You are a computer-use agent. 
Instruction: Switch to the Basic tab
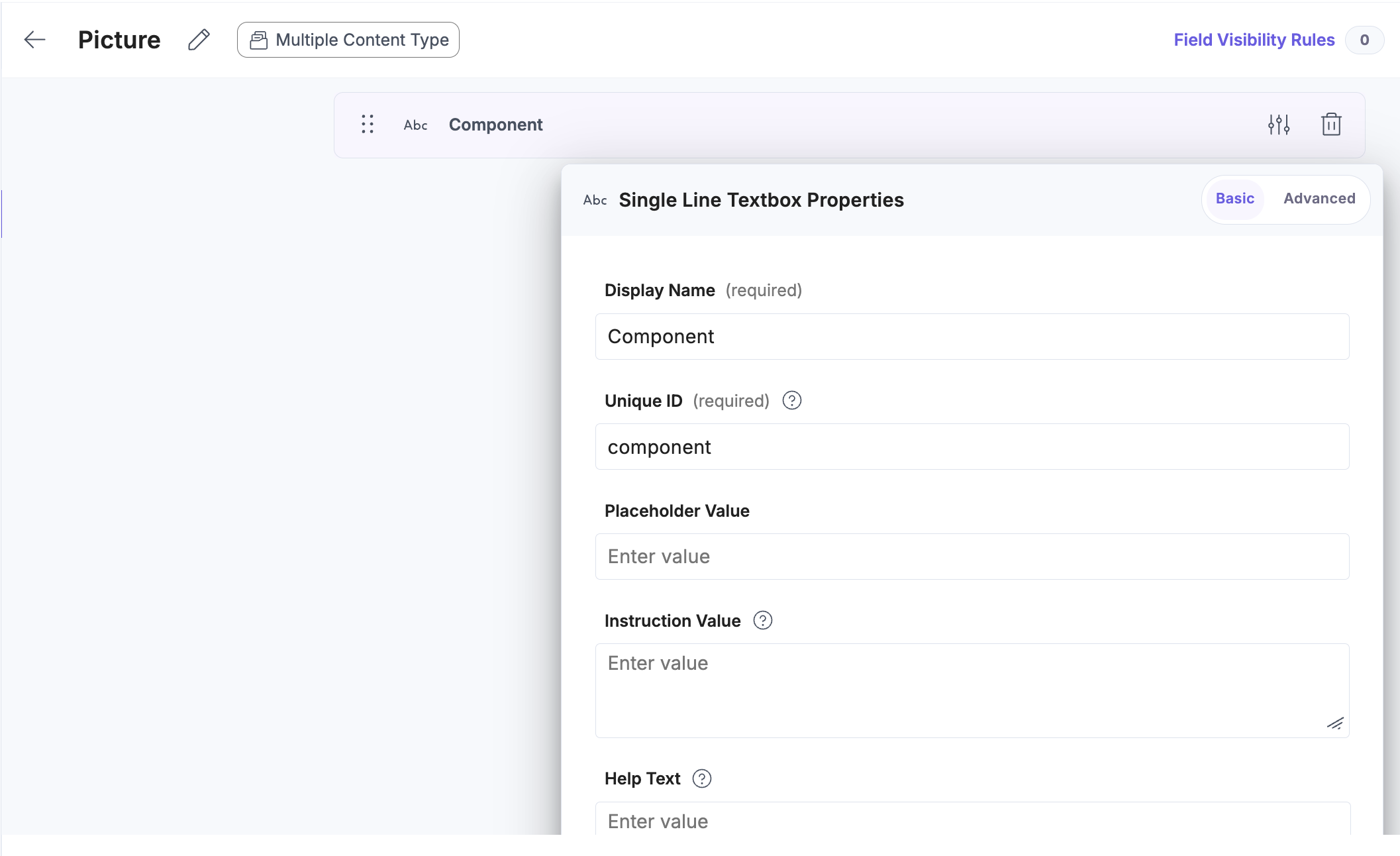[1234, 199]
